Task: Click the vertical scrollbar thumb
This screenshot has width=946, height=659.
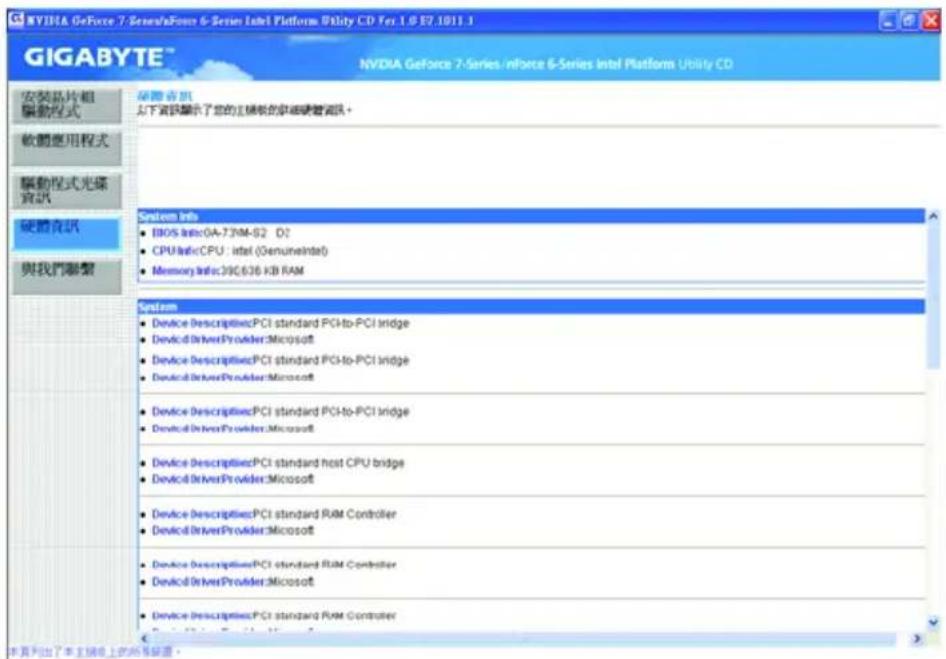Action: click(x=933, y=296)
